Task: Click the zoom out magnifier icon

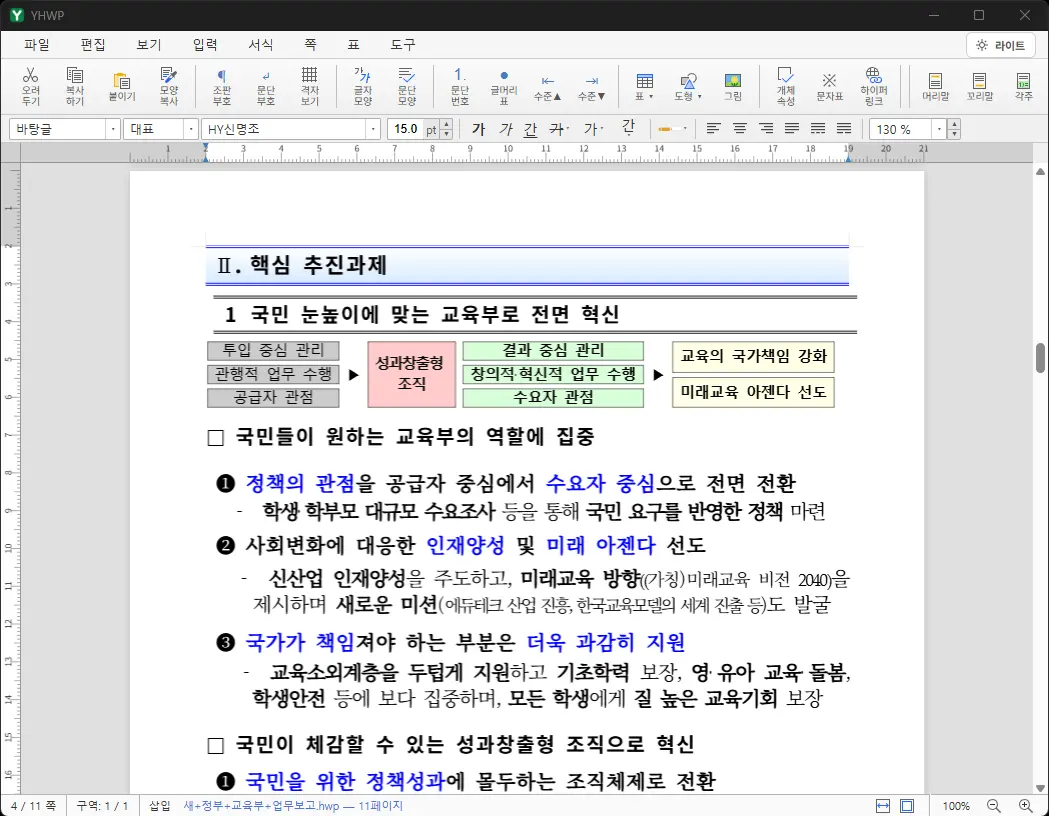Action: click(x=994, y=806)
